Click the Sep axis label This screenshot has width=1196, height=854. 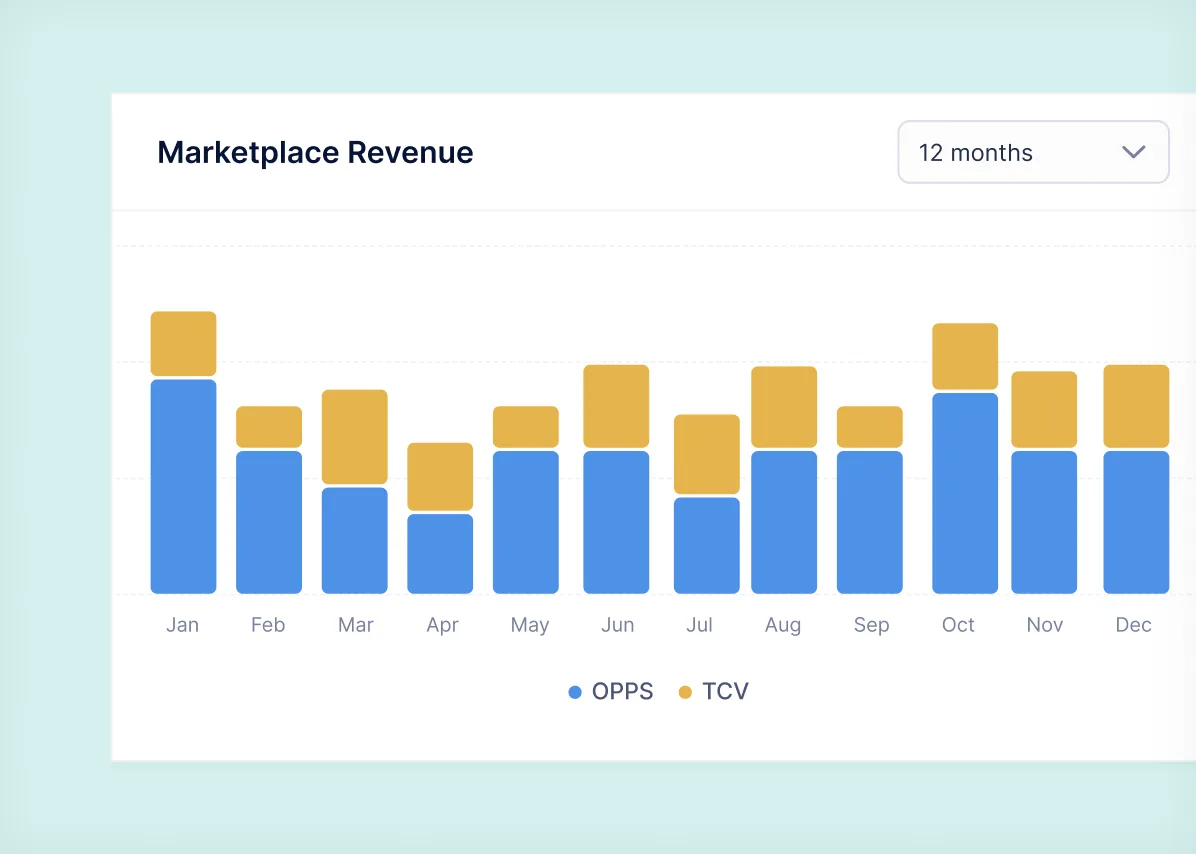click(872, 626)
